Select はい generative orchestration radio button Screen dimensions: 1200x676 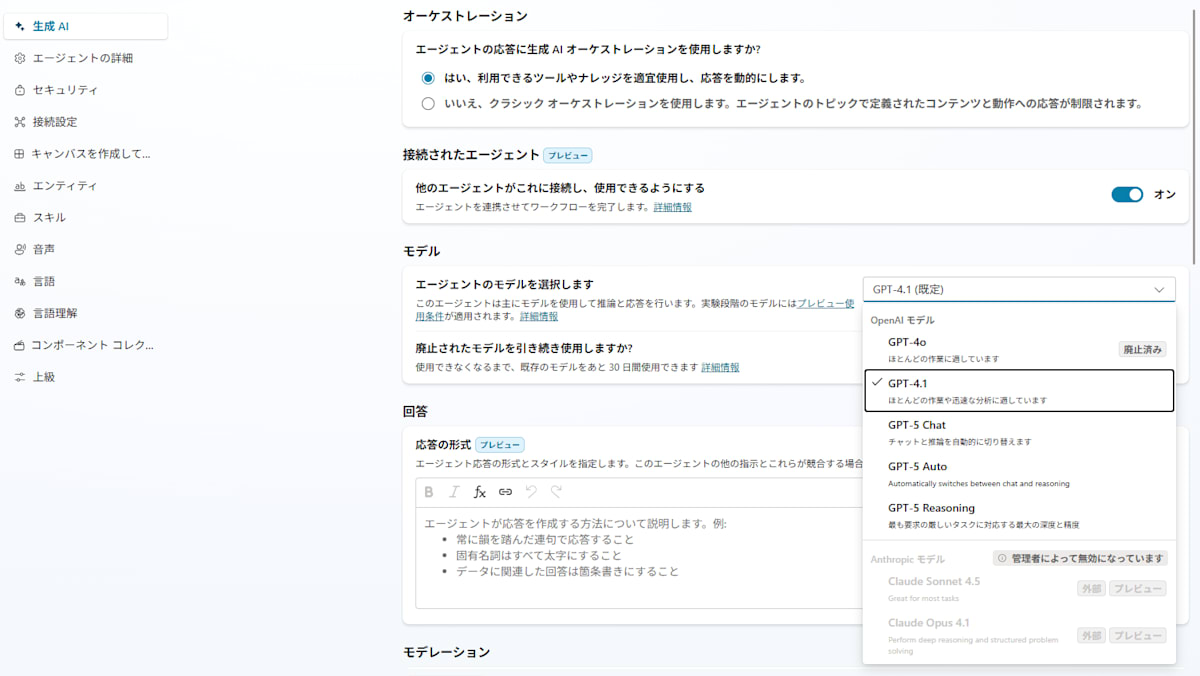tap(428, 78)
